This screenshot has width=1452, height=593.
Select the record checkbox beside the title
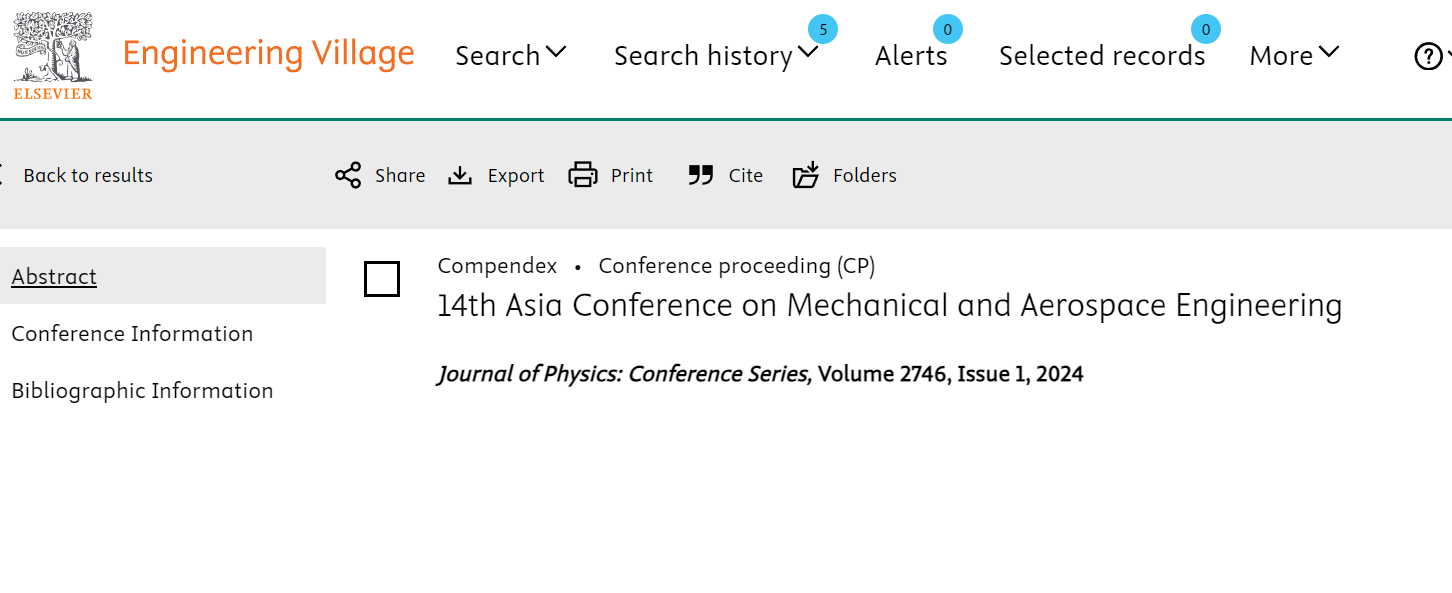(x=382, y=279)
